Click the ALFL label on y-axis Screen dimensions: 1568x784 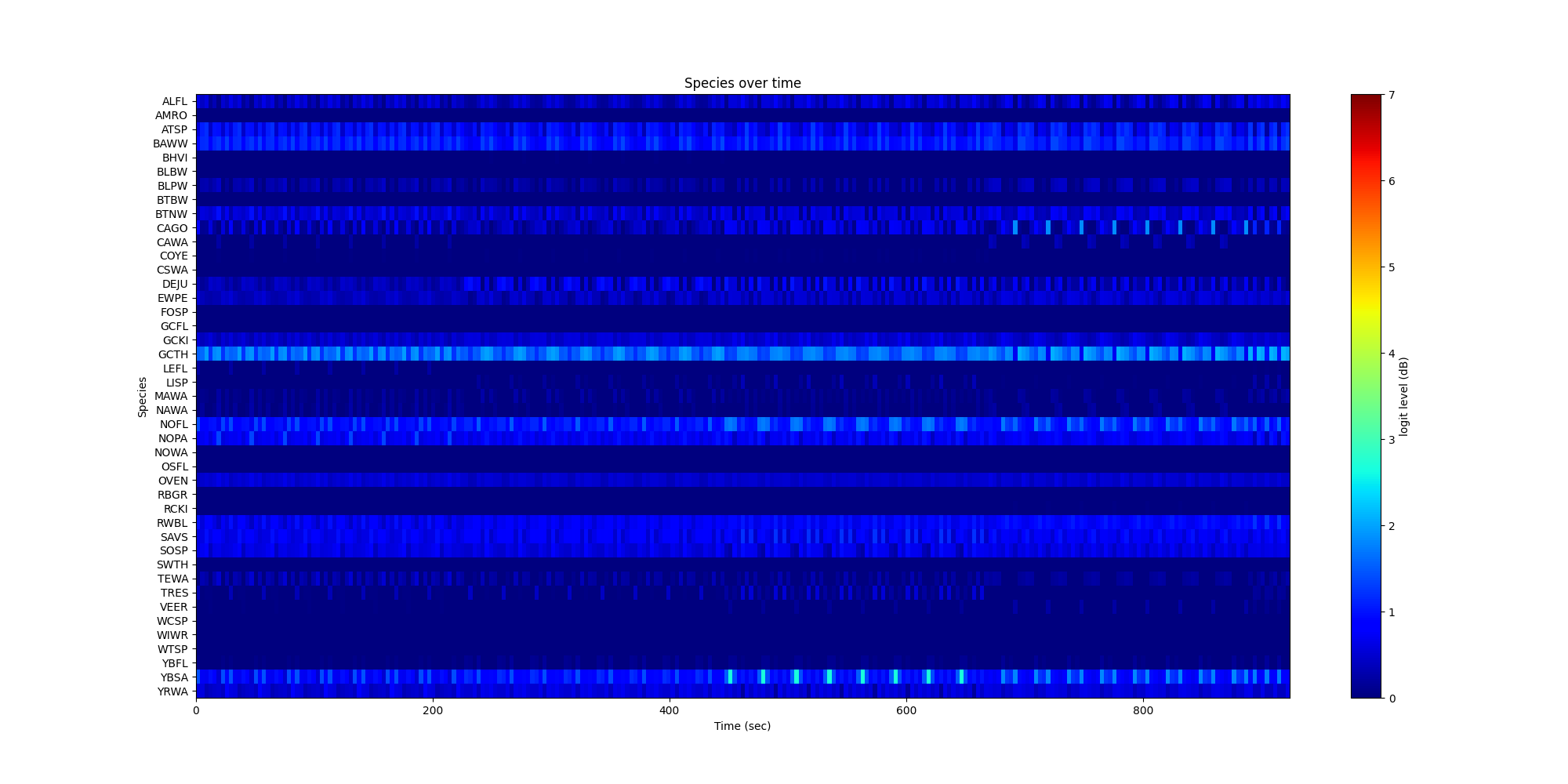175,101
